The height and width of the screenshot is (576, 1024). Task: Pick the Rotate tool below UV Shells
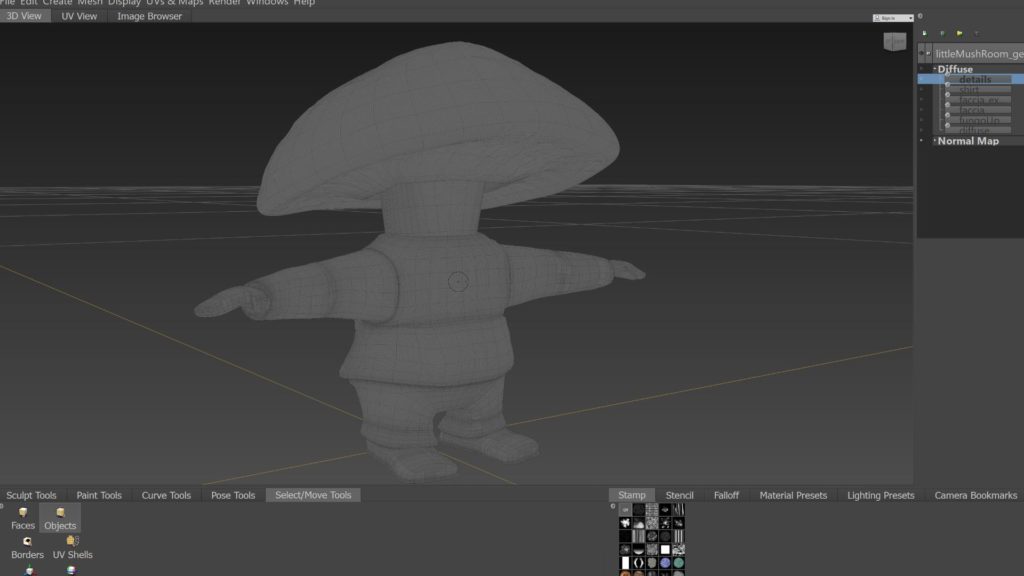click(71, 571)
